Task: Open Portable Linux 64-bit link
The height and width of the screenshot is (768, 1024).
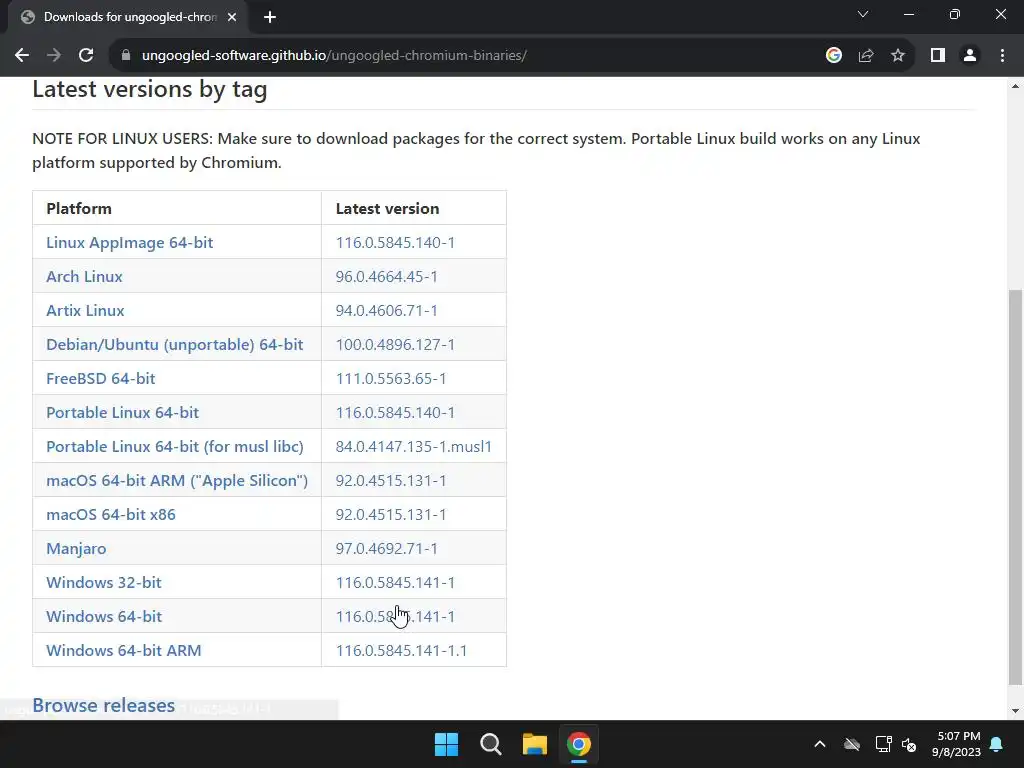Action: coord(122,412)
